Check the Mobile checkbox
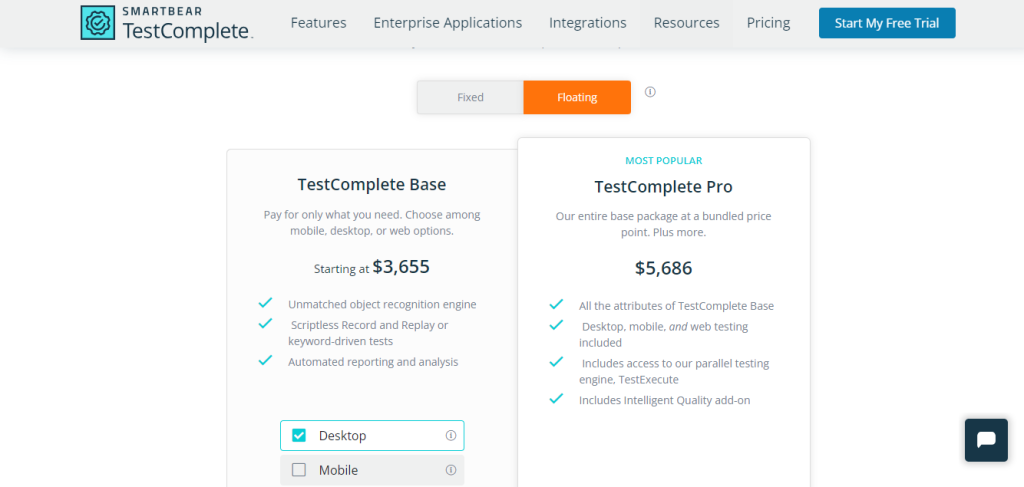The image size is (1024, 487). tap(298, 470)
